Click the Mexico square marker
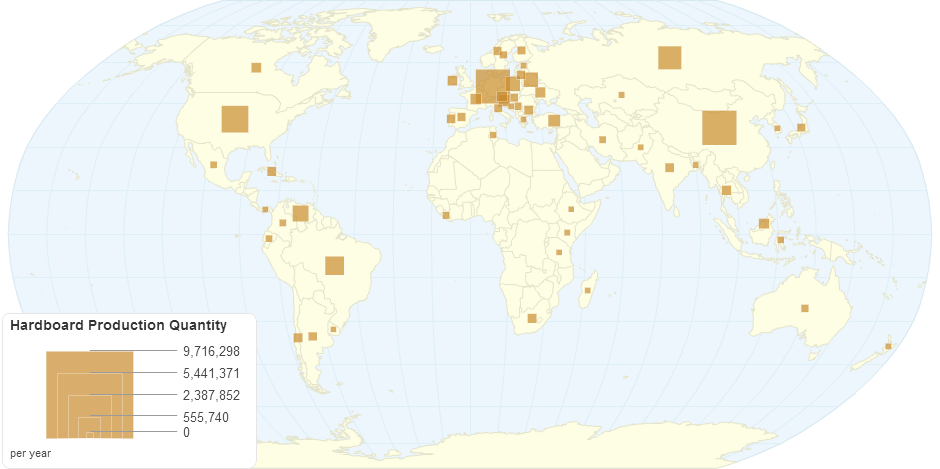Image resolution: width=940 pixels, height=469 pixels. point(214,164)
